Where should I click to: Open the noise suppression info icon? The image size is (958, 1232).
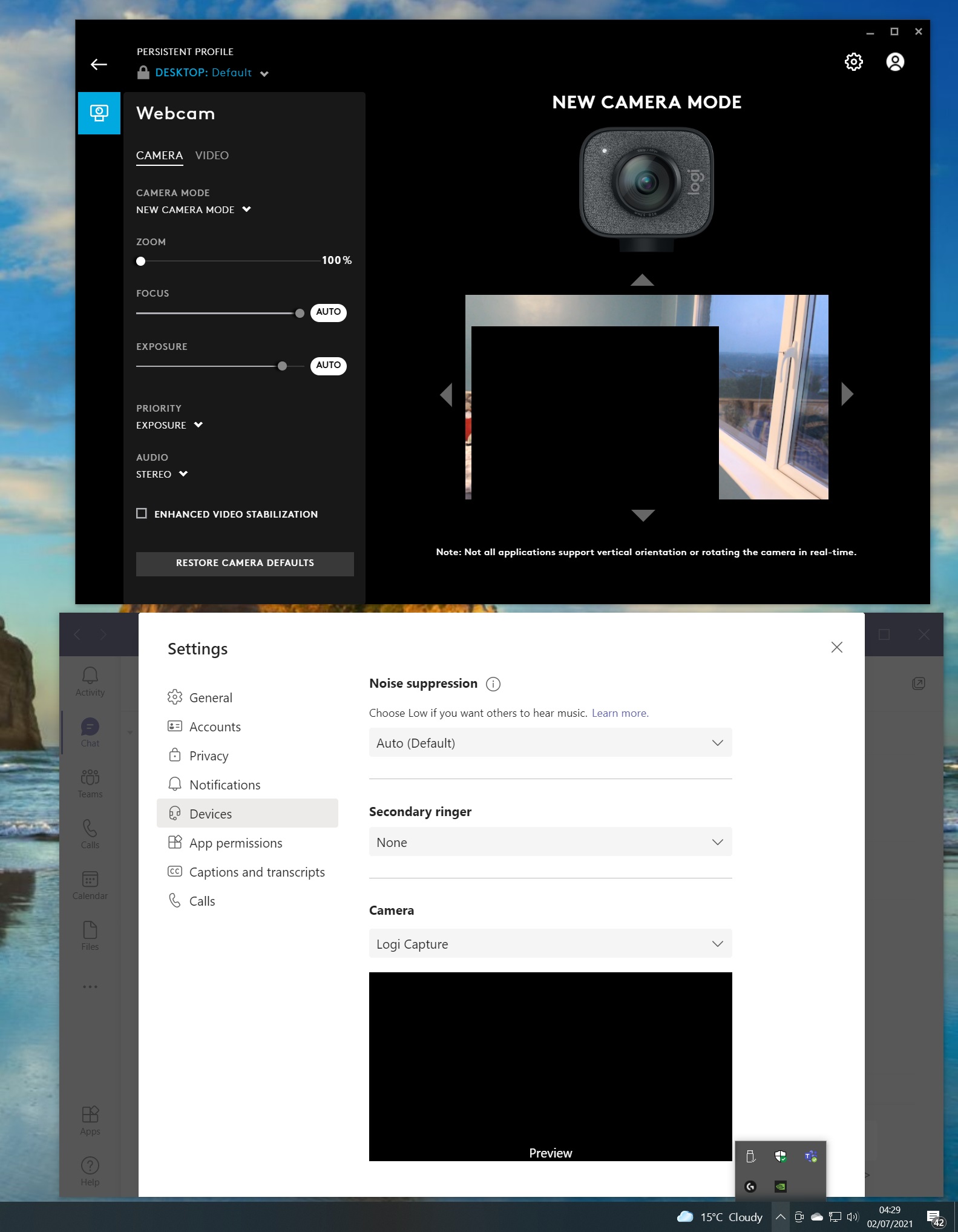[x=493, y=684]
